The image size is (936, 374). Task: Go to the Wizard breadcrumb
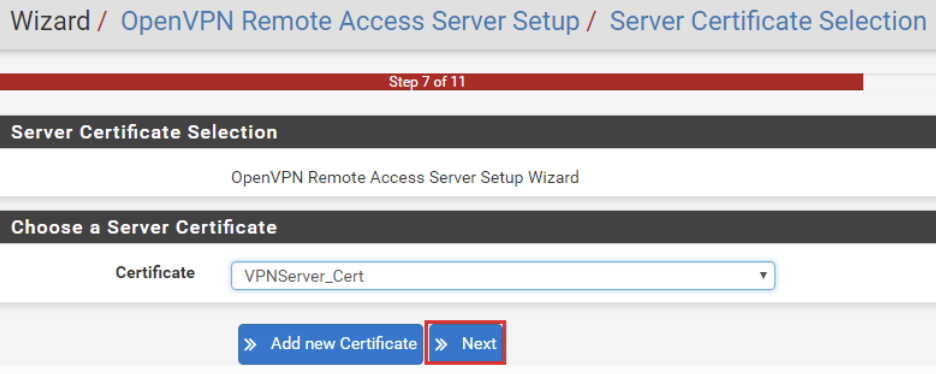coord(50,22)
